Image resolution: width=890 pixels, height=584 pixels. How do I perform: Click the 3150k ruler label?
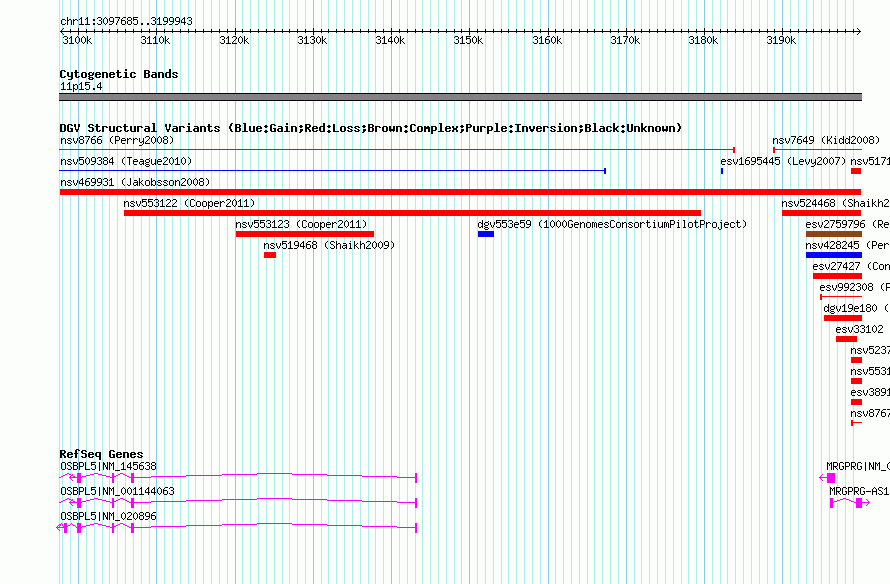pos(468,40)
